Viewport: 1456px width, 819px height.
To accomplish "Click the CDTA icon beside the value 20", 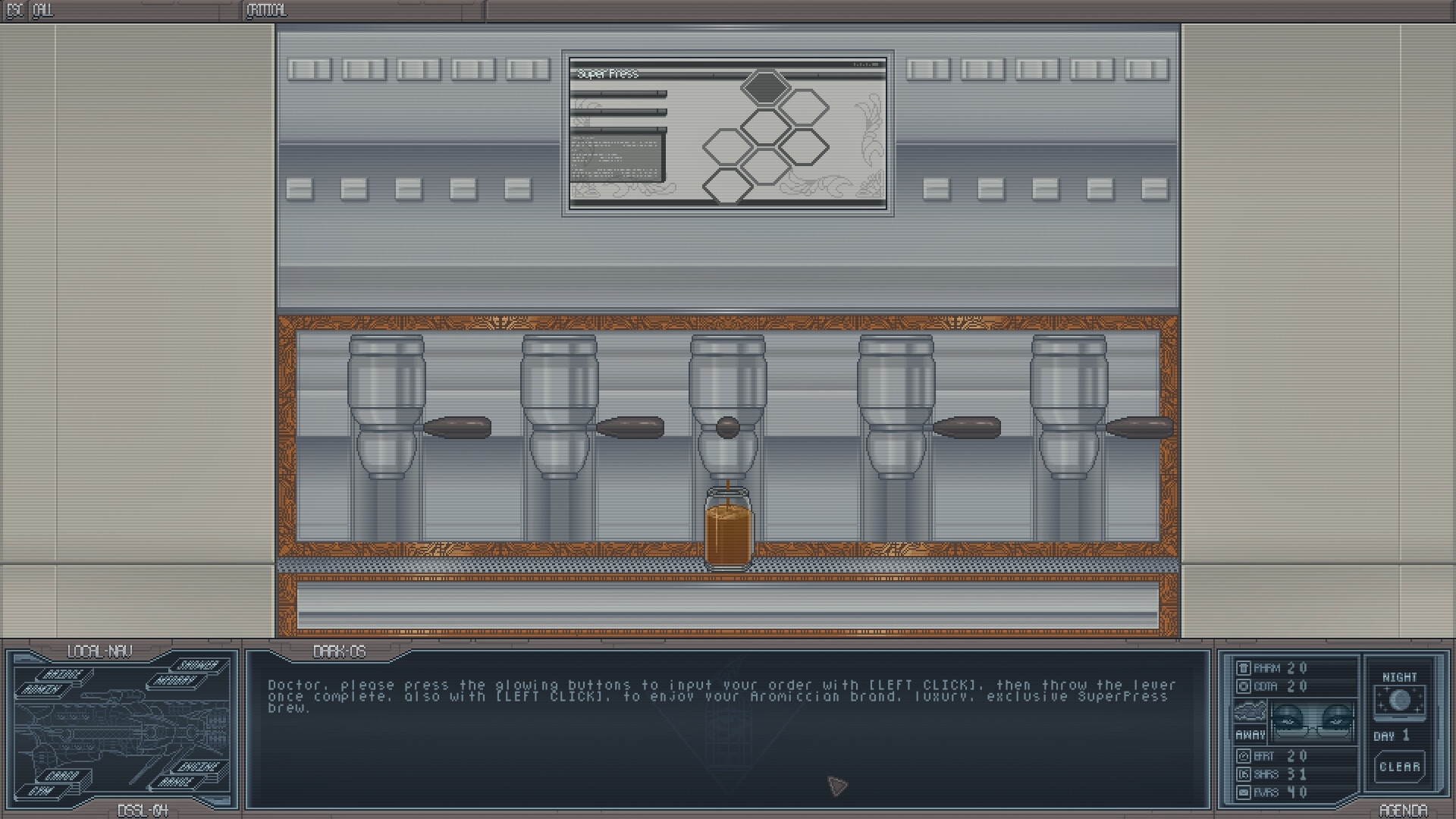I will (x=1245, y=686).
